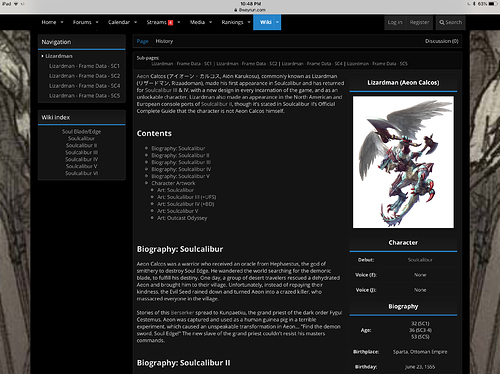500x374 pixels.
Task: Open the Home menu dropdown arrow
Action: 62,22
